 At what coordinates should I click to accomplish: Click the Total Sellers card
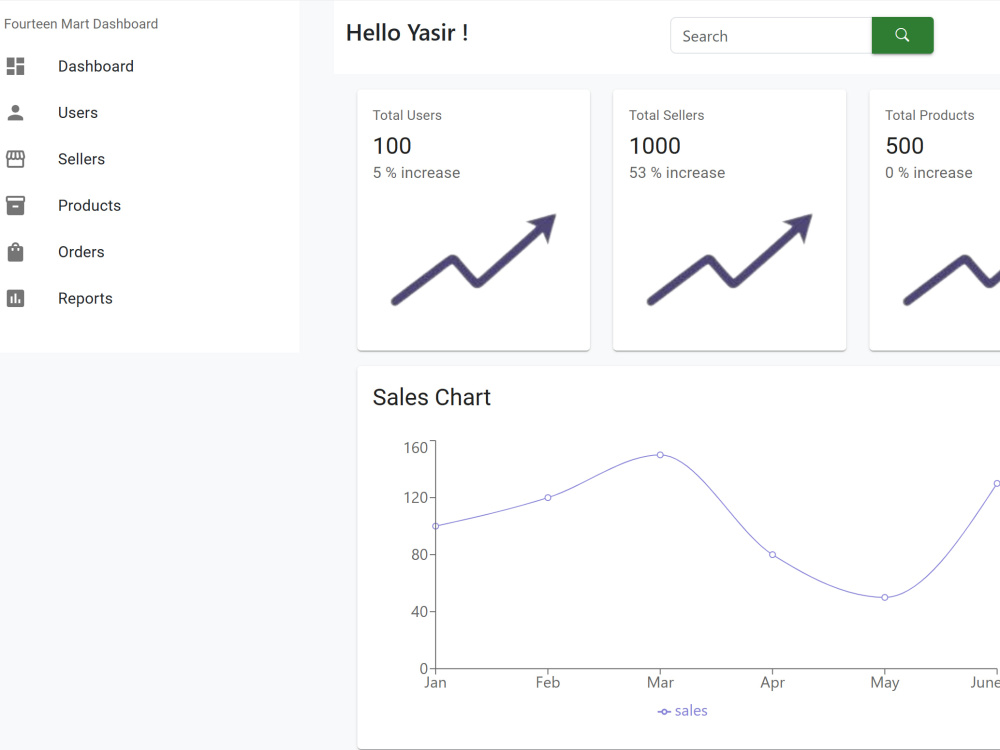tap(730, 220)
